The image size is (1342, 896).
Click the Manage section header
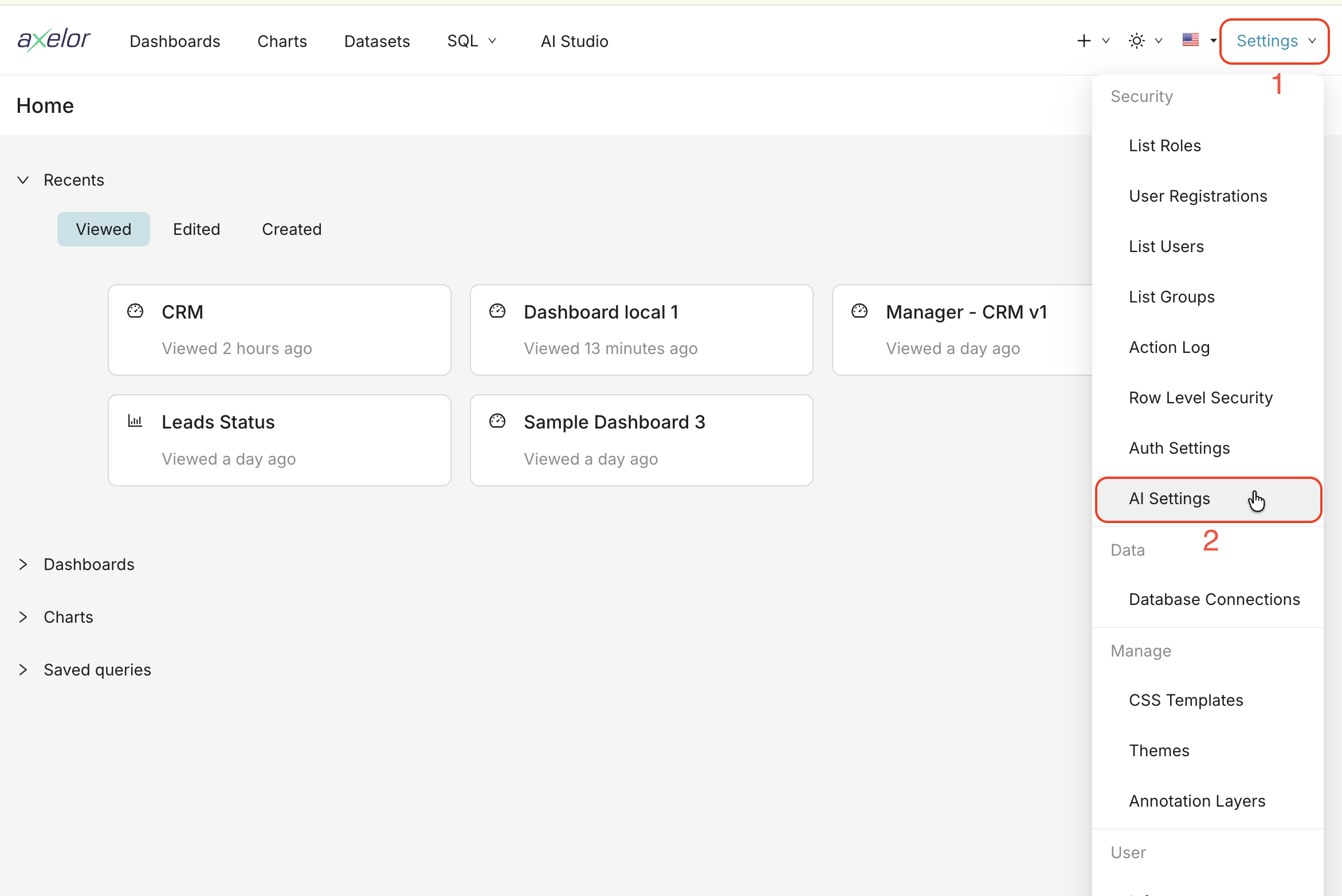pyautogui.click(x=1141, y=651)
